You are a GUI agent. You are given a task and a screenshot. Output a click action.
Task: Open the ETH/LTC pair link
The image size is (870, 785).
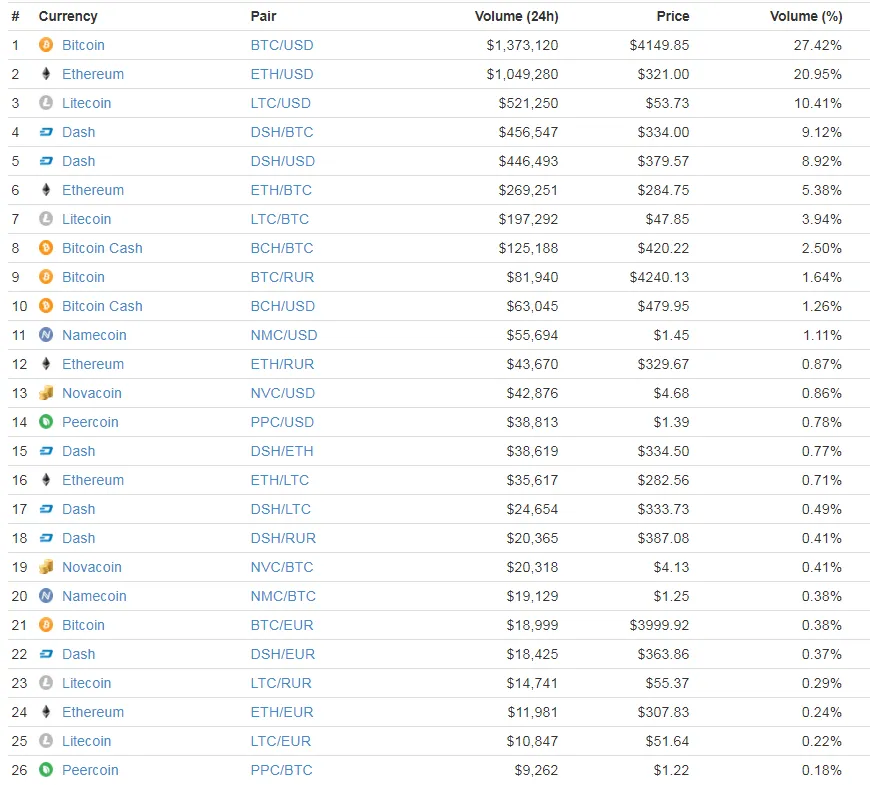pos(280,480)
